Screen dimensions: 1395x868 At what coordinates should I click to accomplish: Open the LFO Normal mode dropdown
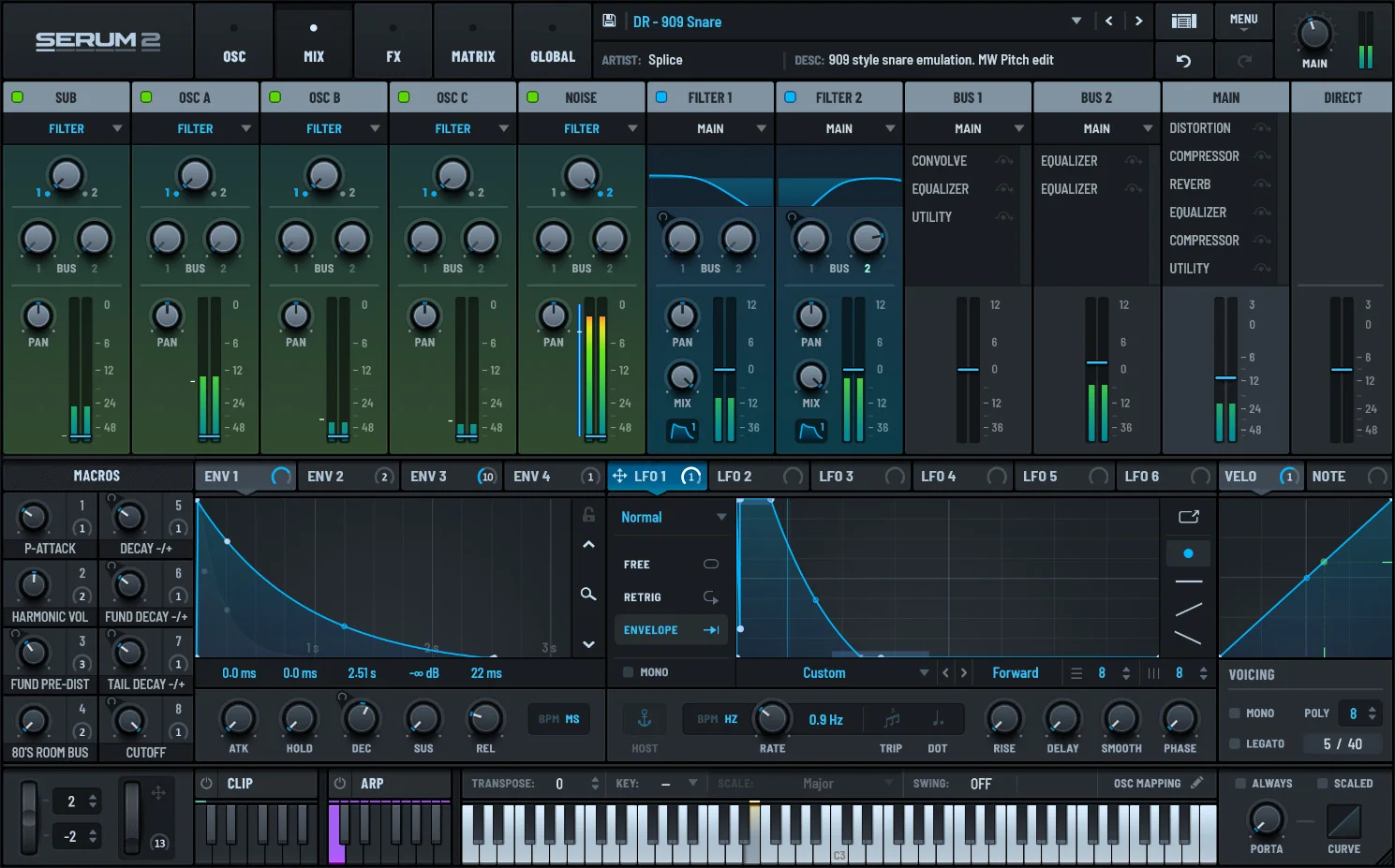click(x=672, y=517)
